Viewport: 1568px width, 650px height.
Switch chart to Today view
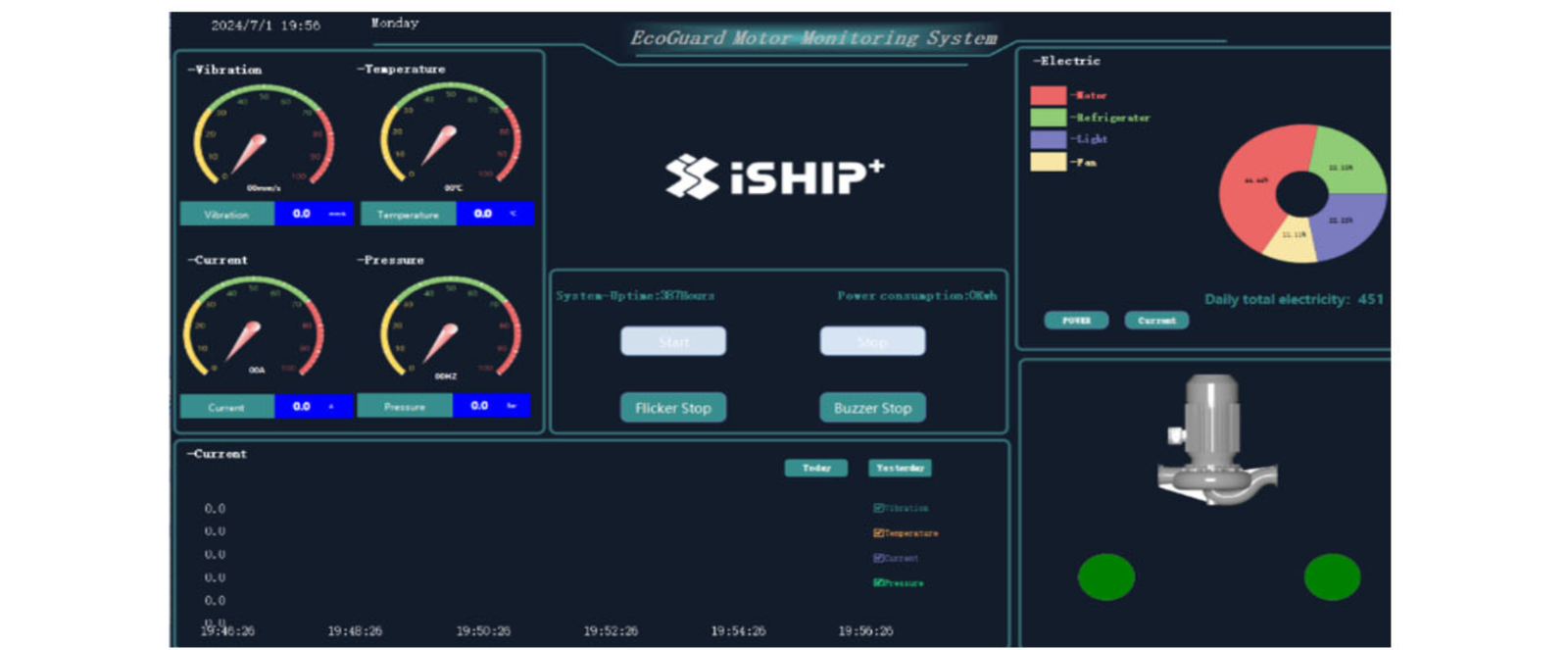pos(815,468)
